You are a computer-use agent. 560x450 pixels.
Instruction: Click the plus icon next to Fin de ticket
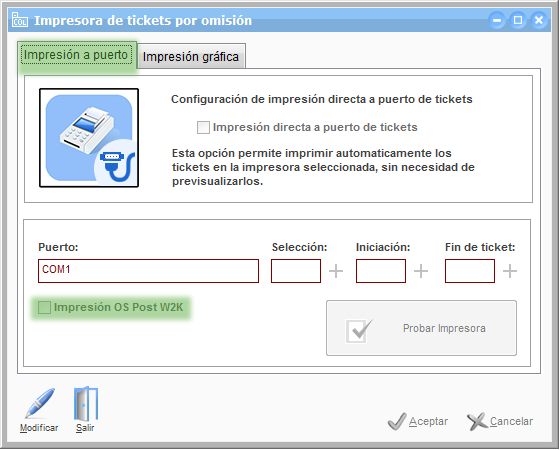pos(510,271)
